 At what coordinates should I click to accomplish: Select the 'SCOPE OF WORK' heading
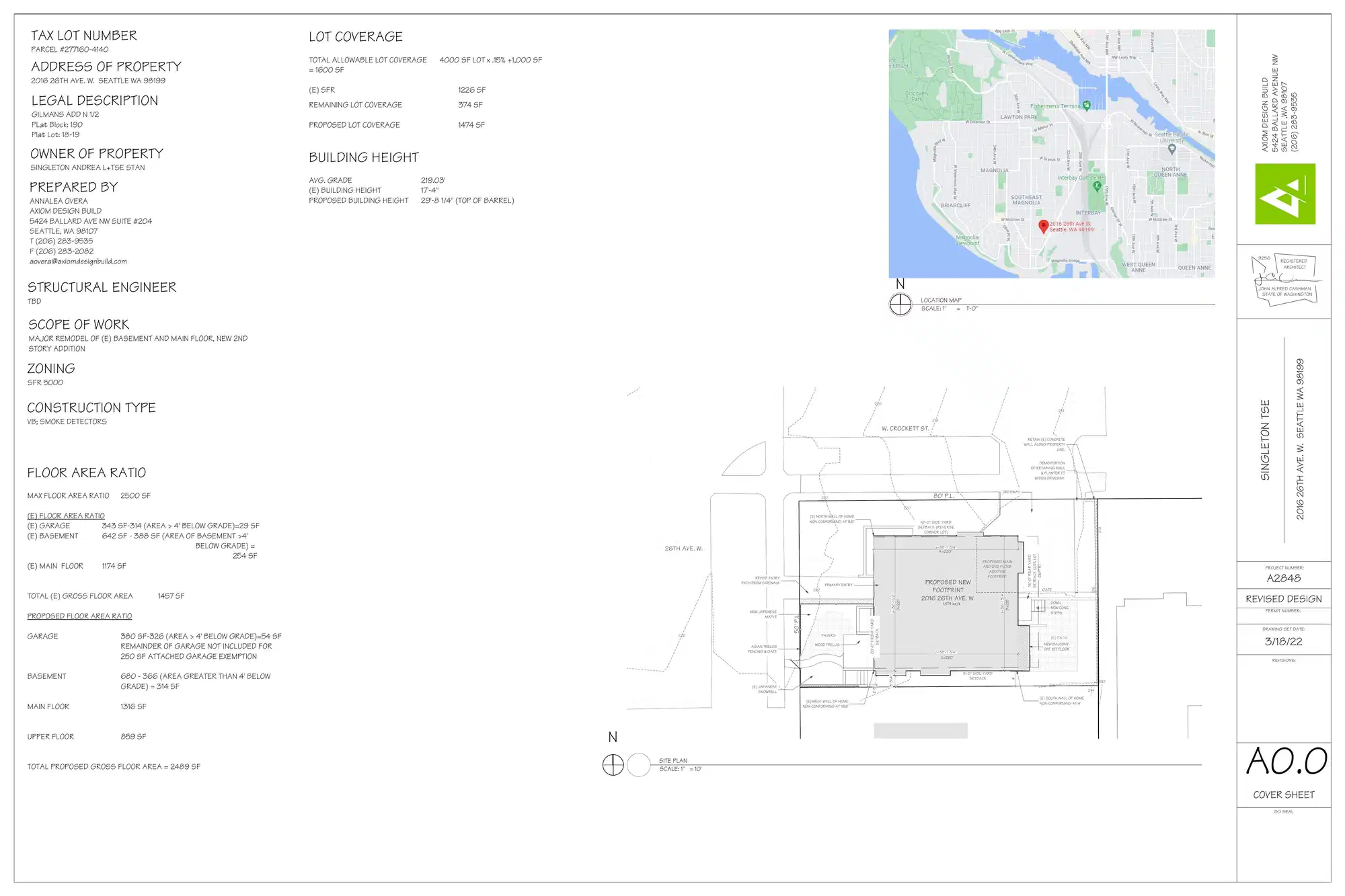click(x=79, y=325)
